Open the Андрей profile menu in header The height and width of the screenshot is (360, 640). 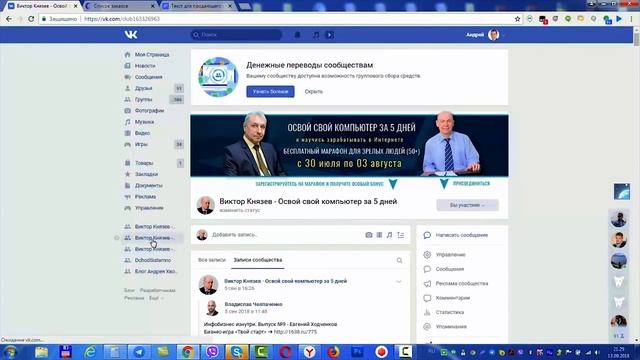point(485,35)
